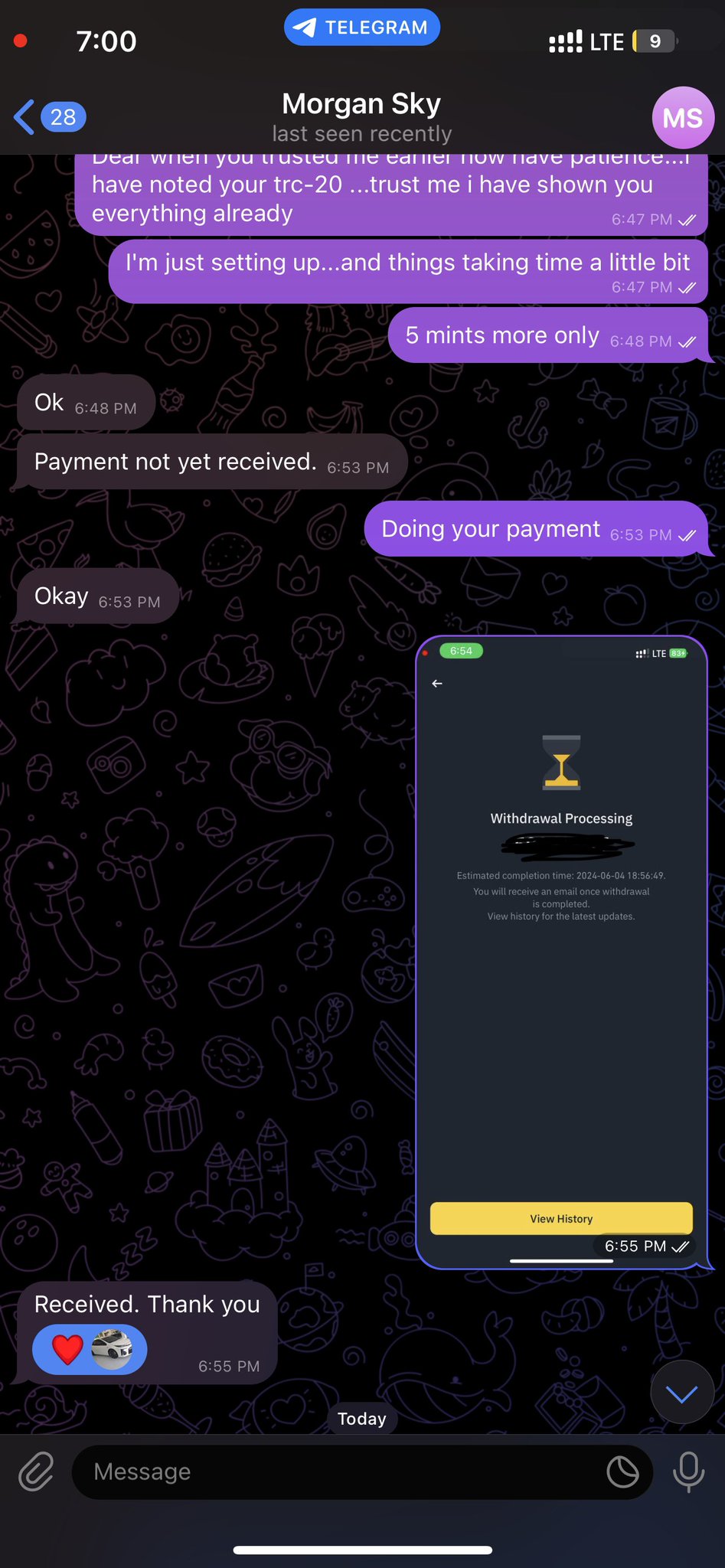Tap the car avatar reaction
The image size is (725, 1568).
[x=112, y=1350]
